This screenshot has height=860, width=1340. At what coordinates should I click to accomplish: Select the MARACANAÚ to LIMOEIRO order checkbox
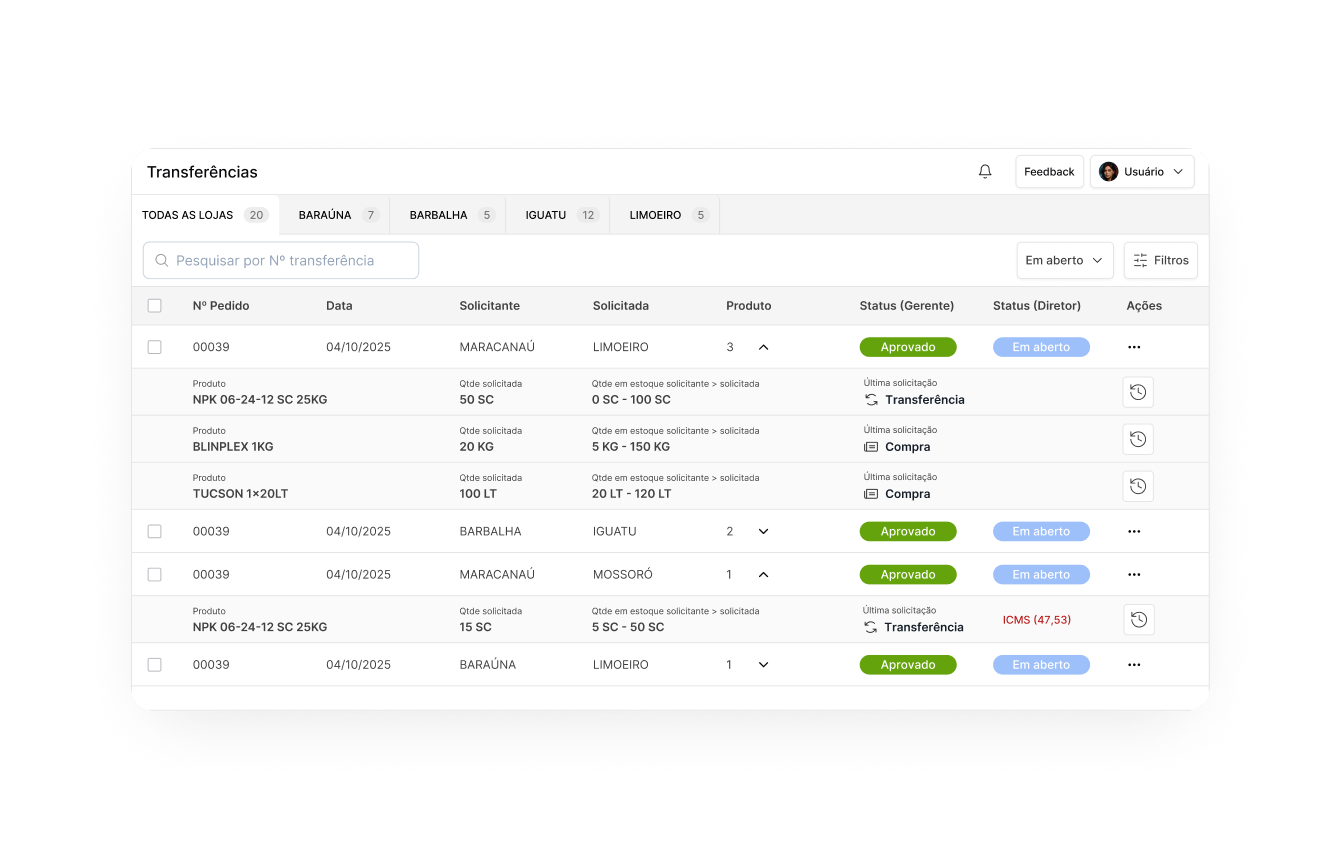tap(154, 347)
